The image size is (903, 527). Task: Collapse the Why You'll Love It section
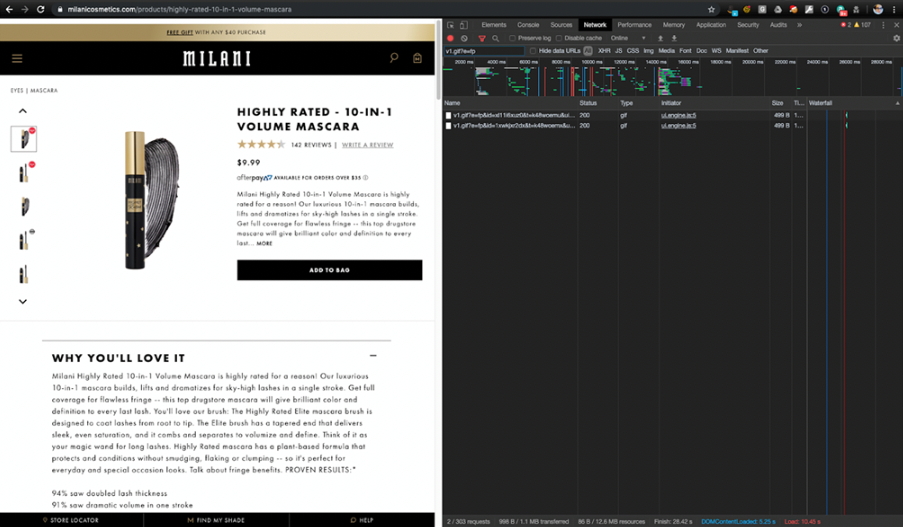[373, 356]
